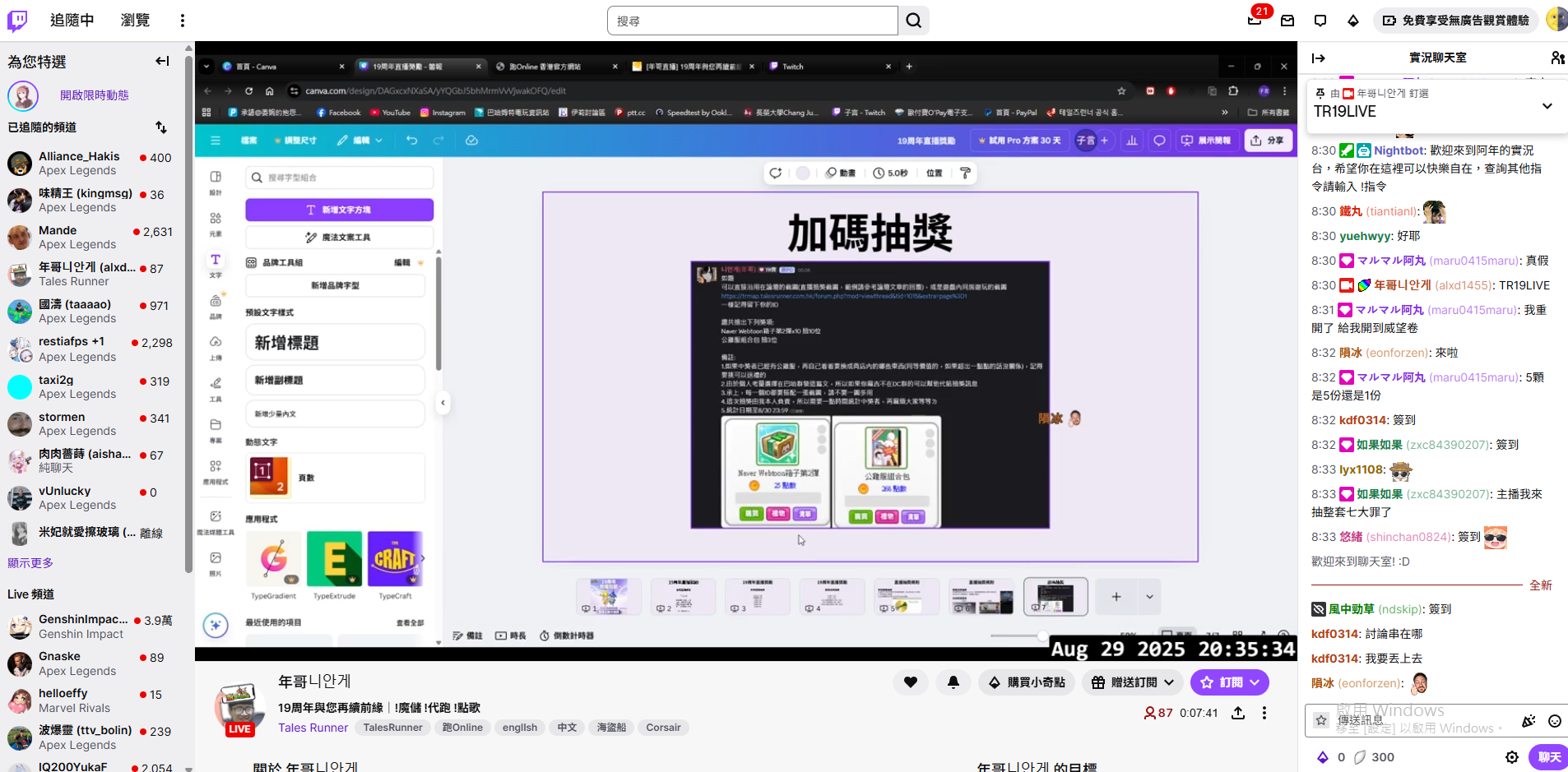Open the 訂閱 subscribe dropdown
The height and width of the screenshot is (772, 1568).
[1229, 682]
